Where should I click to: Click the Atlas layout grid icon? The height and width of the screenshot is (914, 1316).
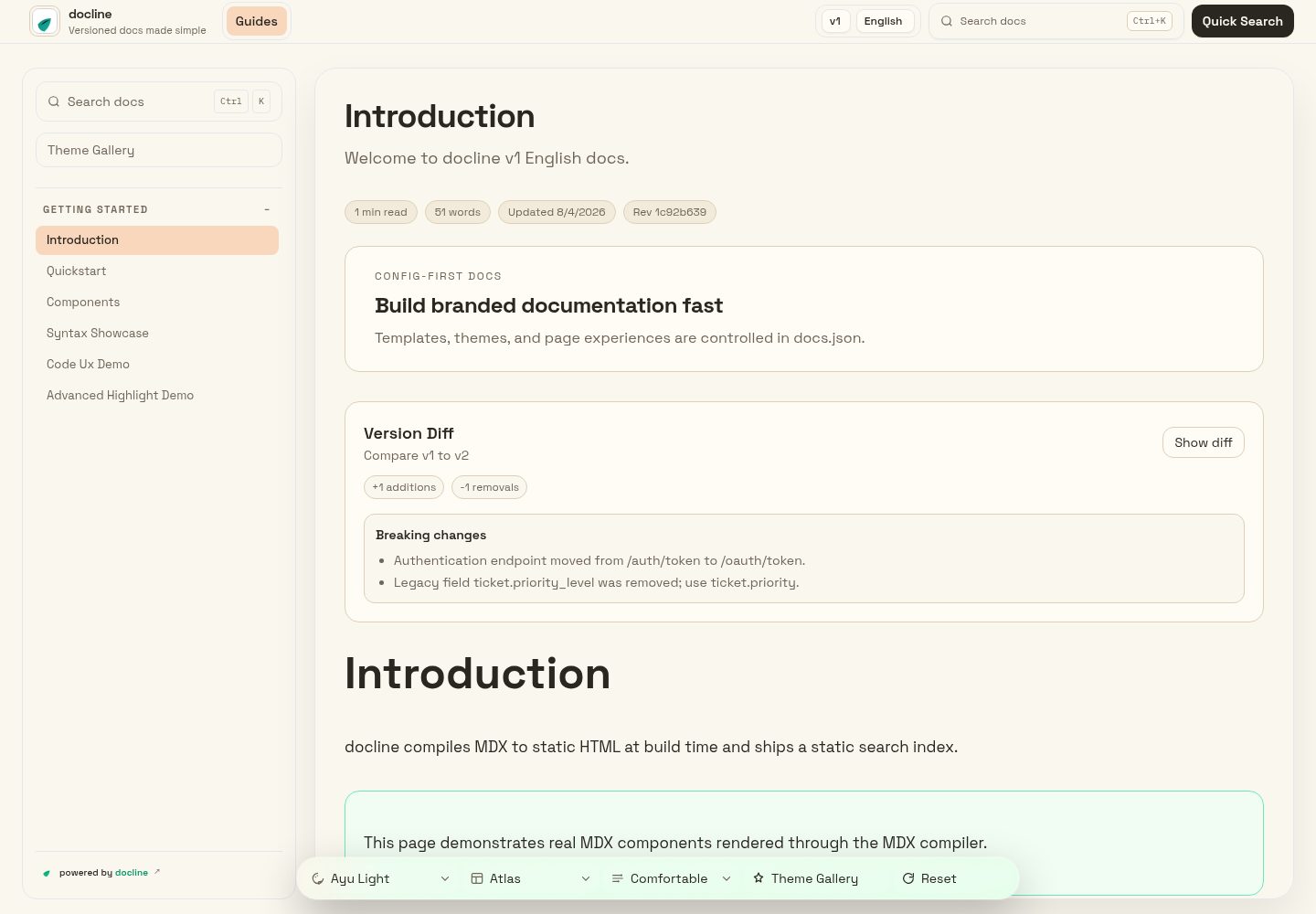tap(477, 878)
